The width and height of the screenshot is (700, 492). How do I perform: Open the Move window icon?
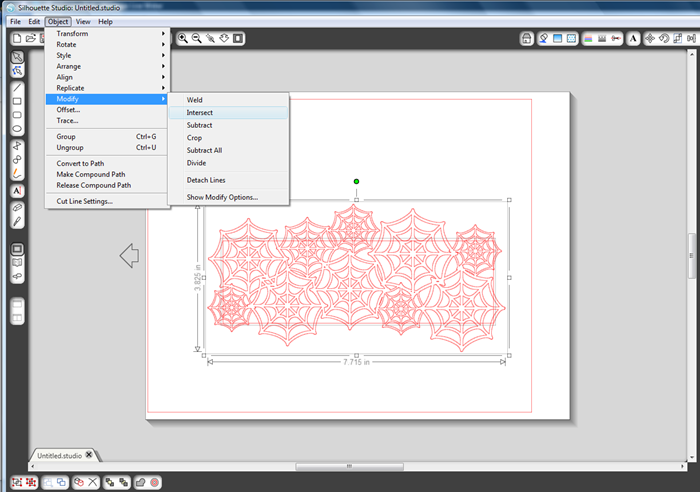pos(650,39)
